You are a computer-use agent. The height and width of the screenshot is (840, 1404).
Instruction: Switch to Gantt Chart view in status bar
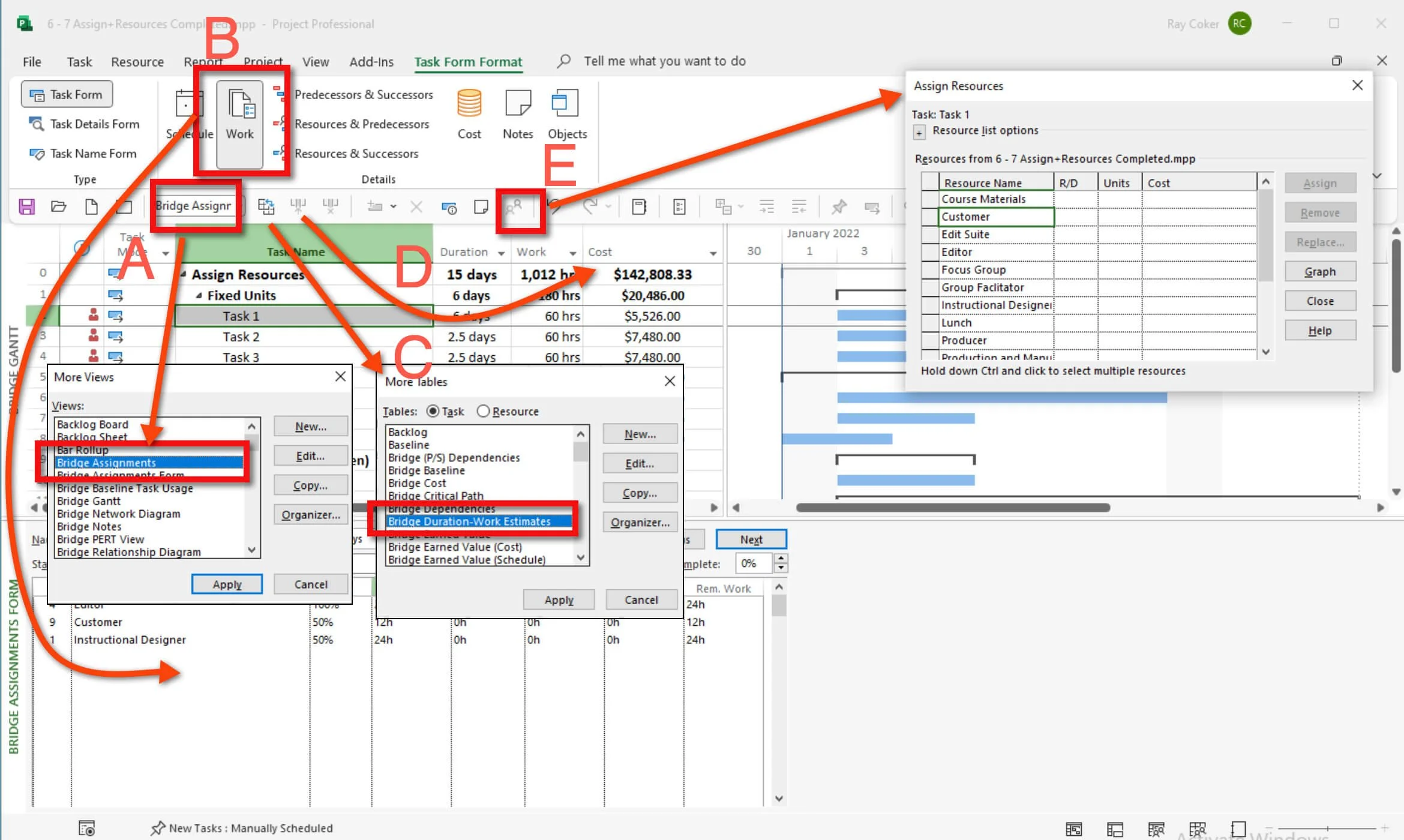[x=1074, y=829]
